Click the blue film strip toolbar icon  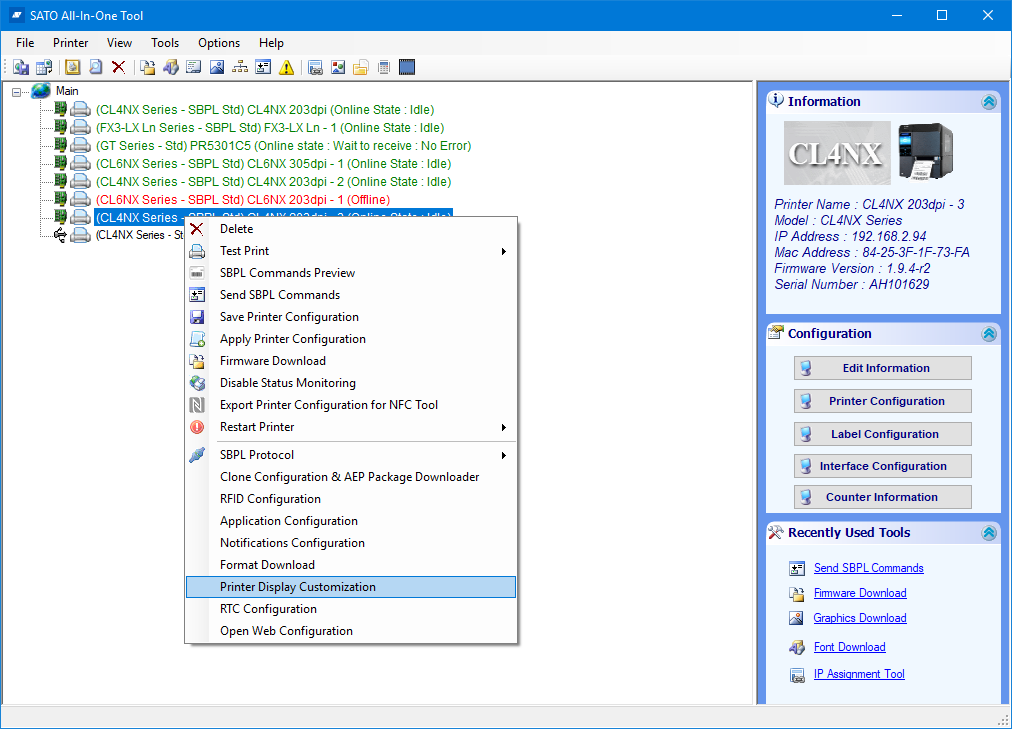pyautogui.click(x=407, y=67)
